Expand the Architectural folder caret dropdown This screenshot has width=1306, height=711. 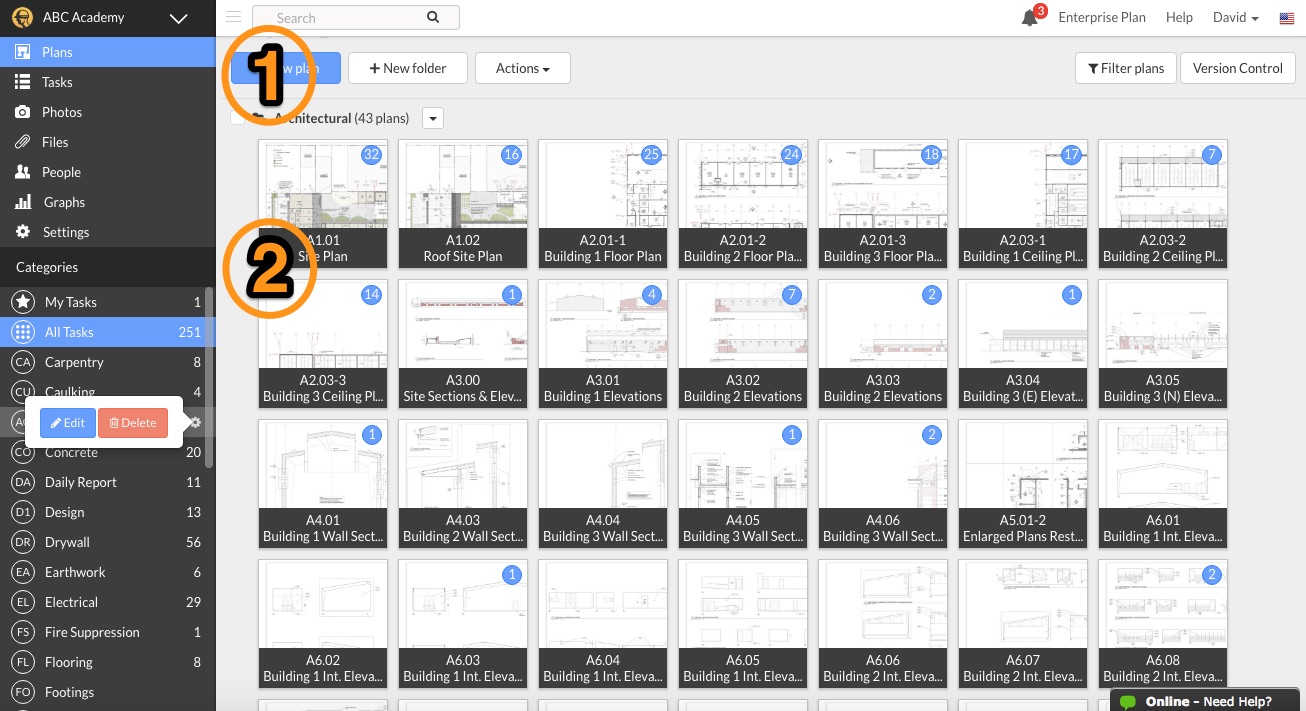tap(433, 118)
